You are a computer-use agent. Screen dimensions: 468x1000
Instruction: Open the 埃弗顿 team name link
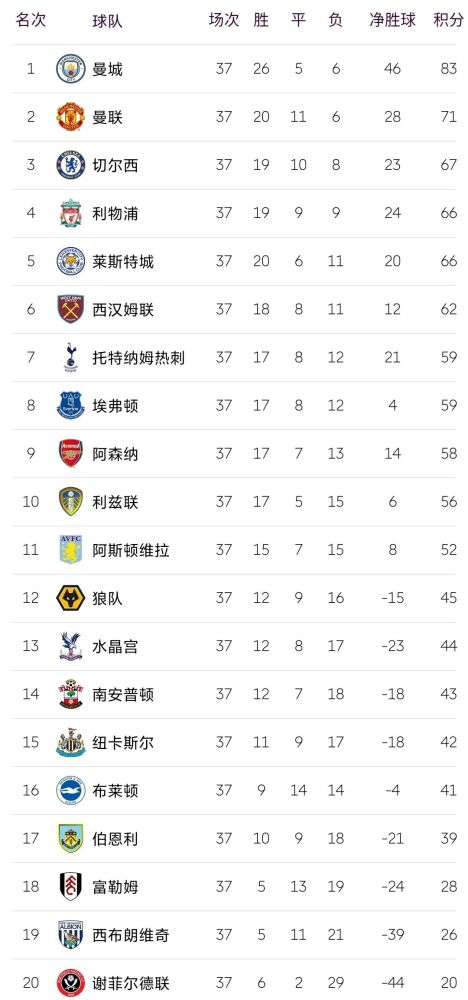(115, 406)
